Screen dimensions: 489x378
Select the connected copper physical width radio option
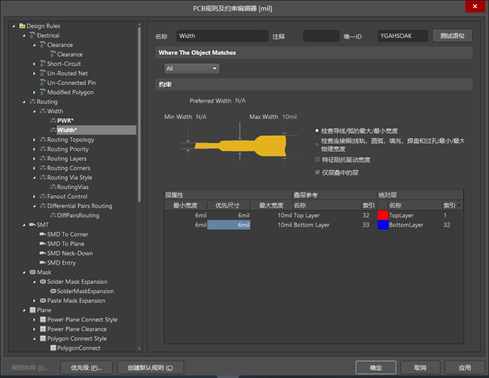pos(317,145)
